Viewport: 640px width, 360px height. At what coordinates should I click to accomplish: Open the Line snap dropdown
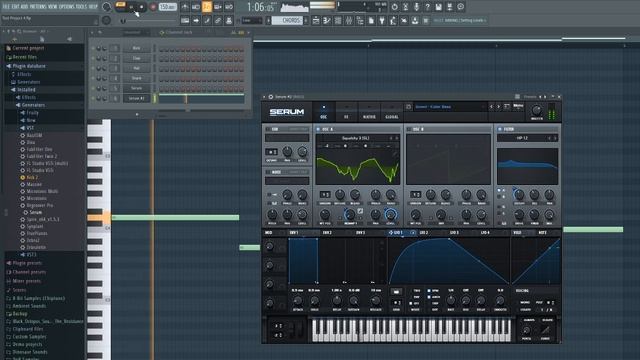click(x=251, y=20)
